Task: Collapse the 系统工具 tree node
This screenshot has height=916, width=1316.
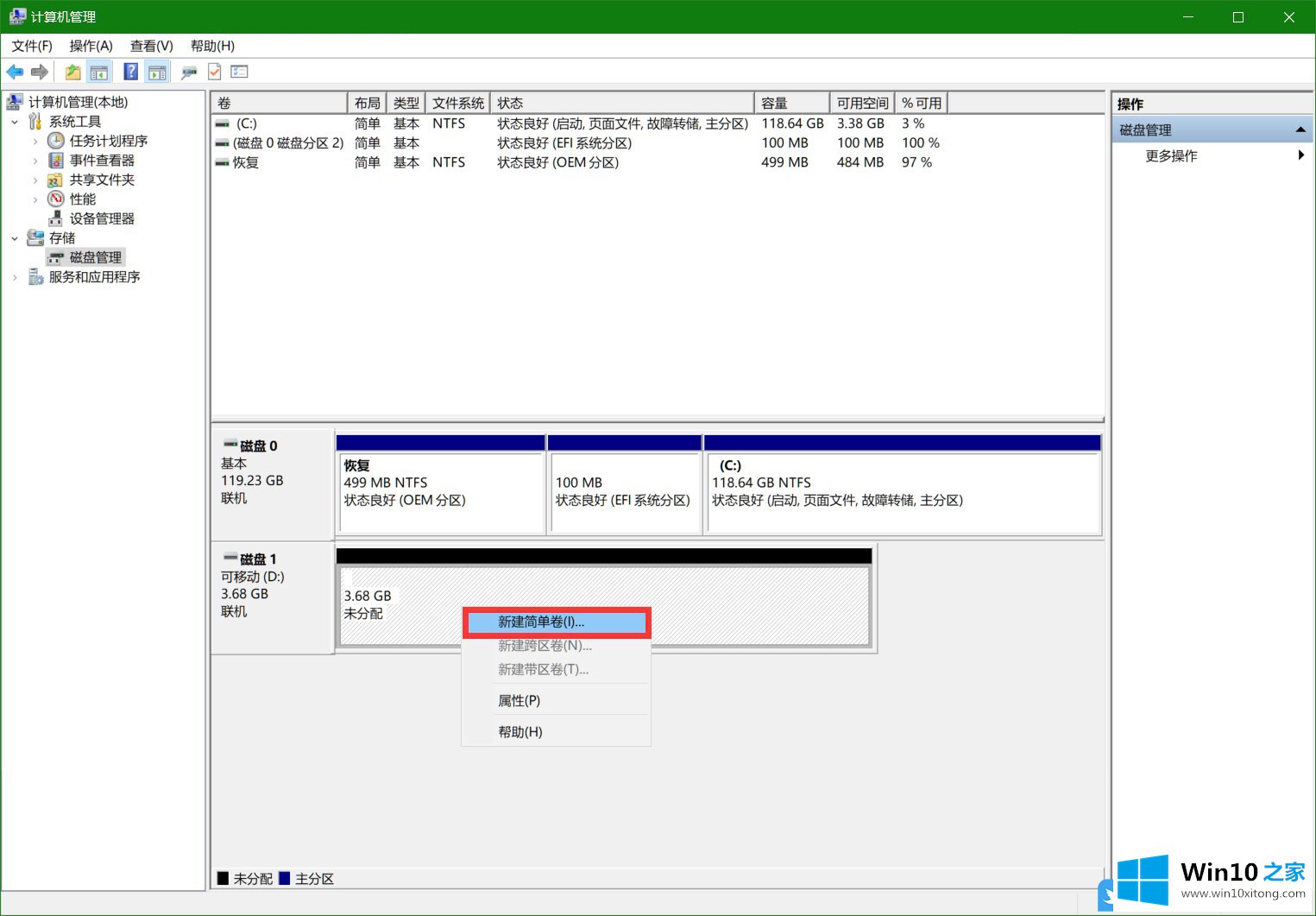Action: (x=15, y=122)
